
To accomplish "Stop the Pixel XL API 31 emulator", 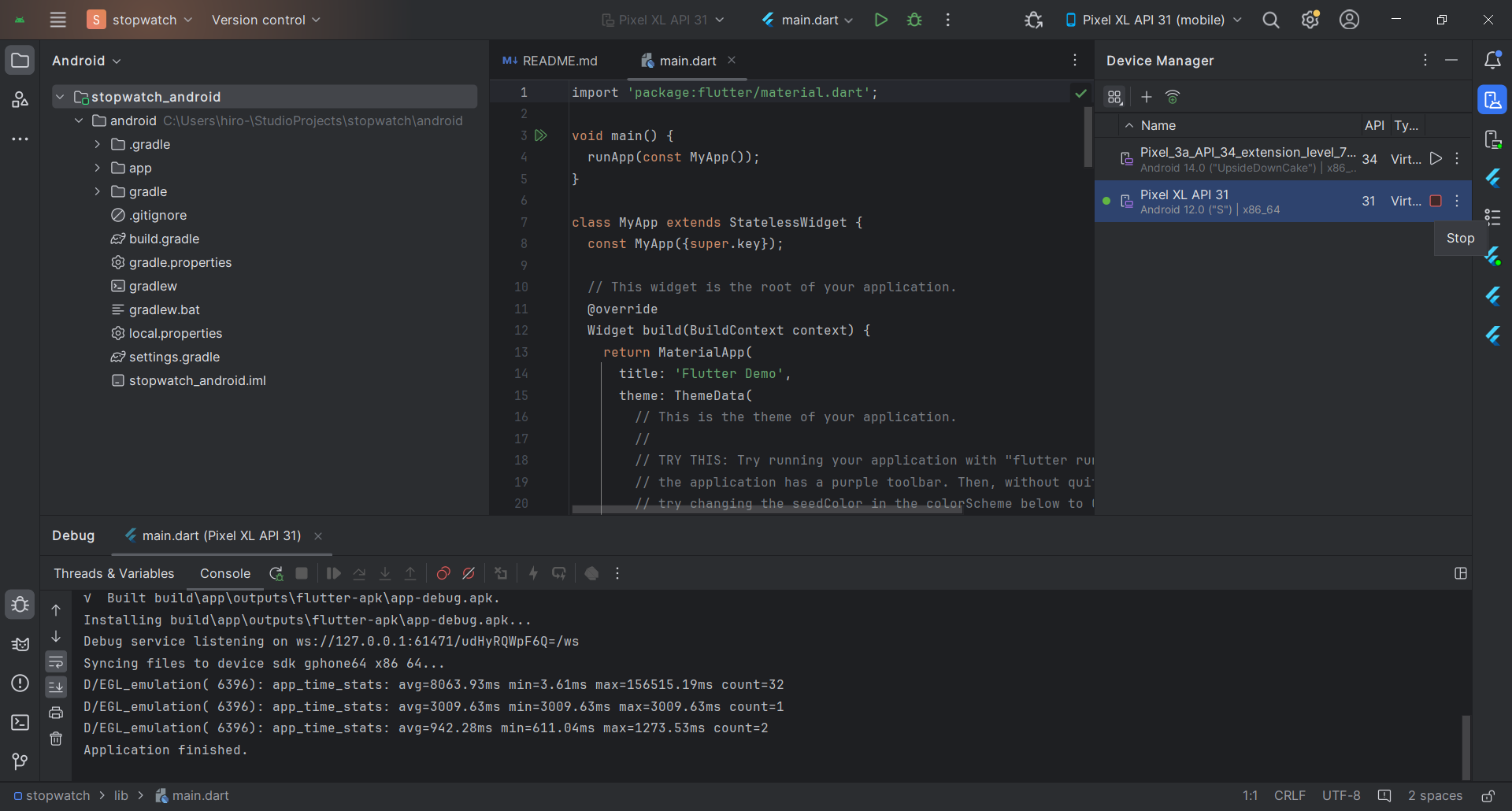I will point(1436,201).
